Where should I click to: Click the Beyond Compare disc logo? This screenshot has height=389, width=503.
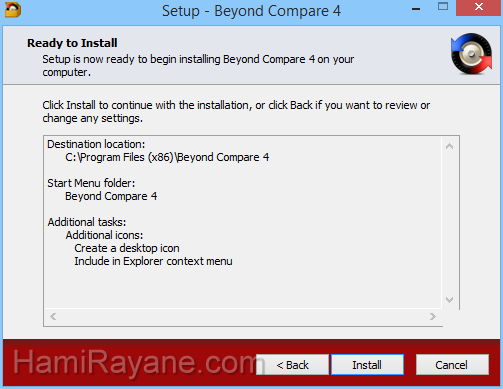(x=471, y=53)
